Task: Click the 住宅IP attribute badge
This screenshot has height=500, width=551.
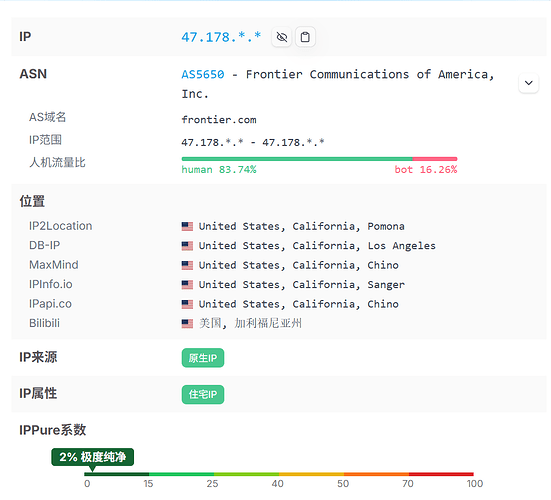Action: coord(203,394)
